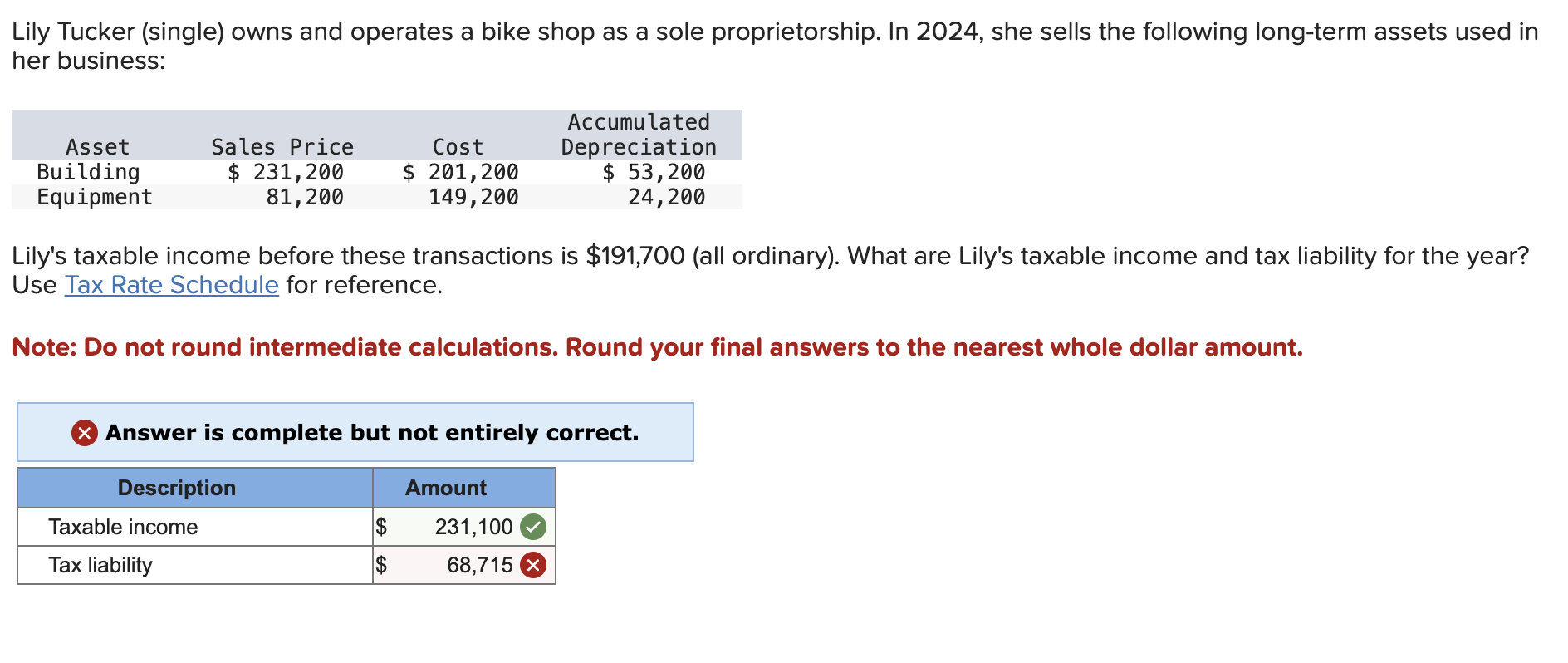This screenshot has width=1568, height=663.
Task: Click the checkmark indicating Taxable income is correct
Action: pos(532,526)
